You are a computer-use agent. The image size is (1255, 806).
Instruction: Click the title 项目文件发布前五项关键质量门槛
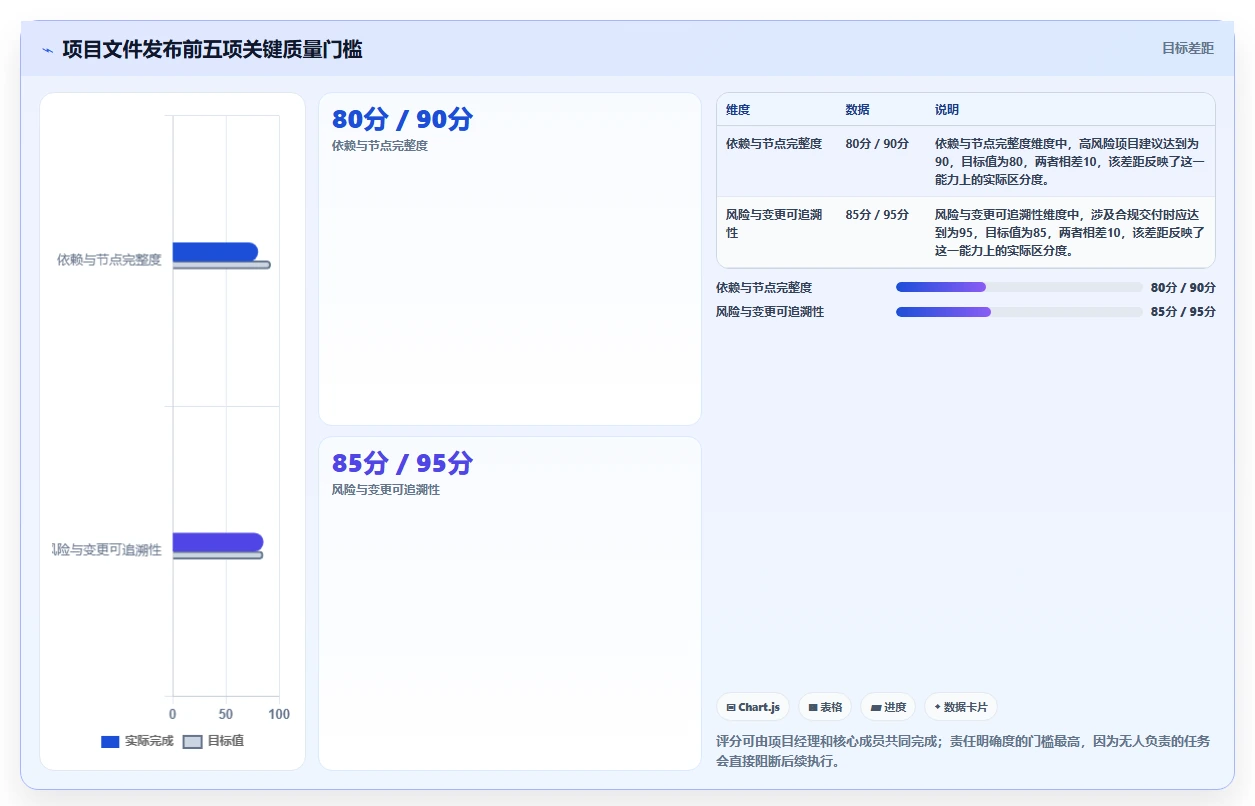(212, 49)
